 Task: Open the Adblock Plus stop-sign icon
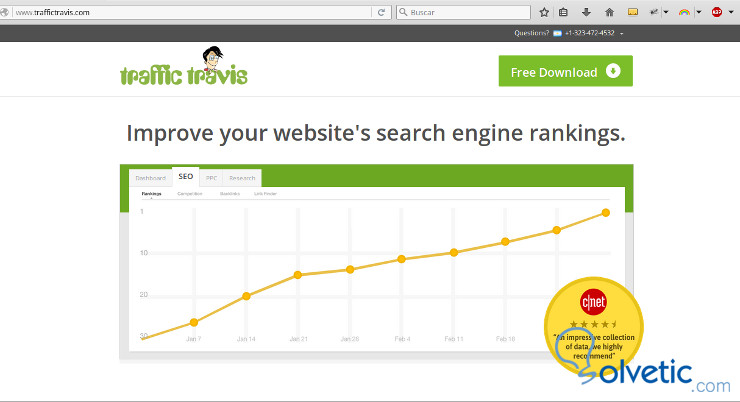coord(717,12)
